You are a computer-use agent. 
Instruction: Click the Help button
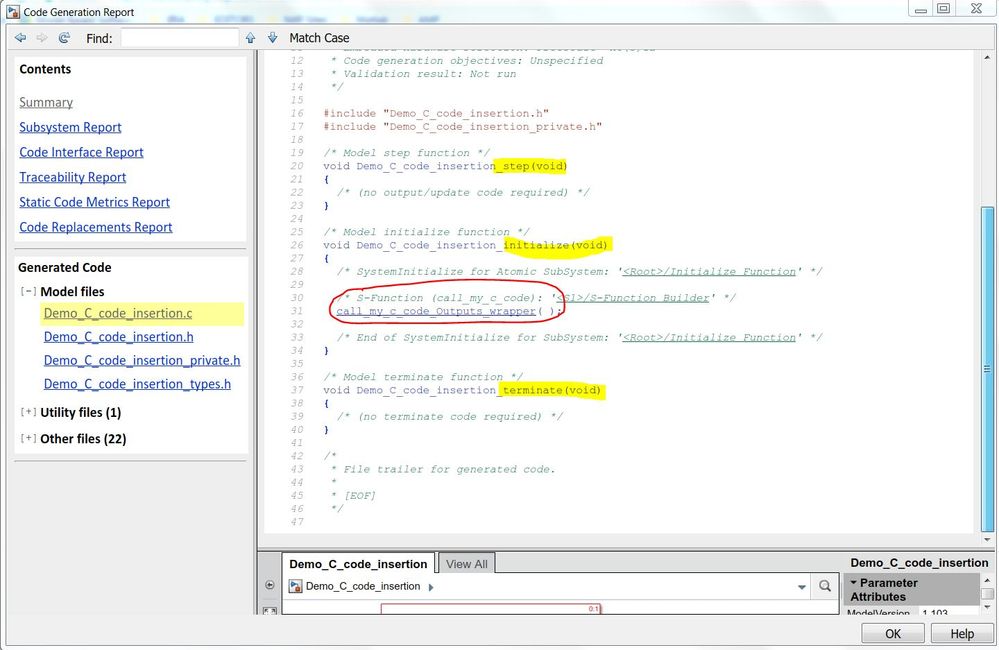[961, 633]
